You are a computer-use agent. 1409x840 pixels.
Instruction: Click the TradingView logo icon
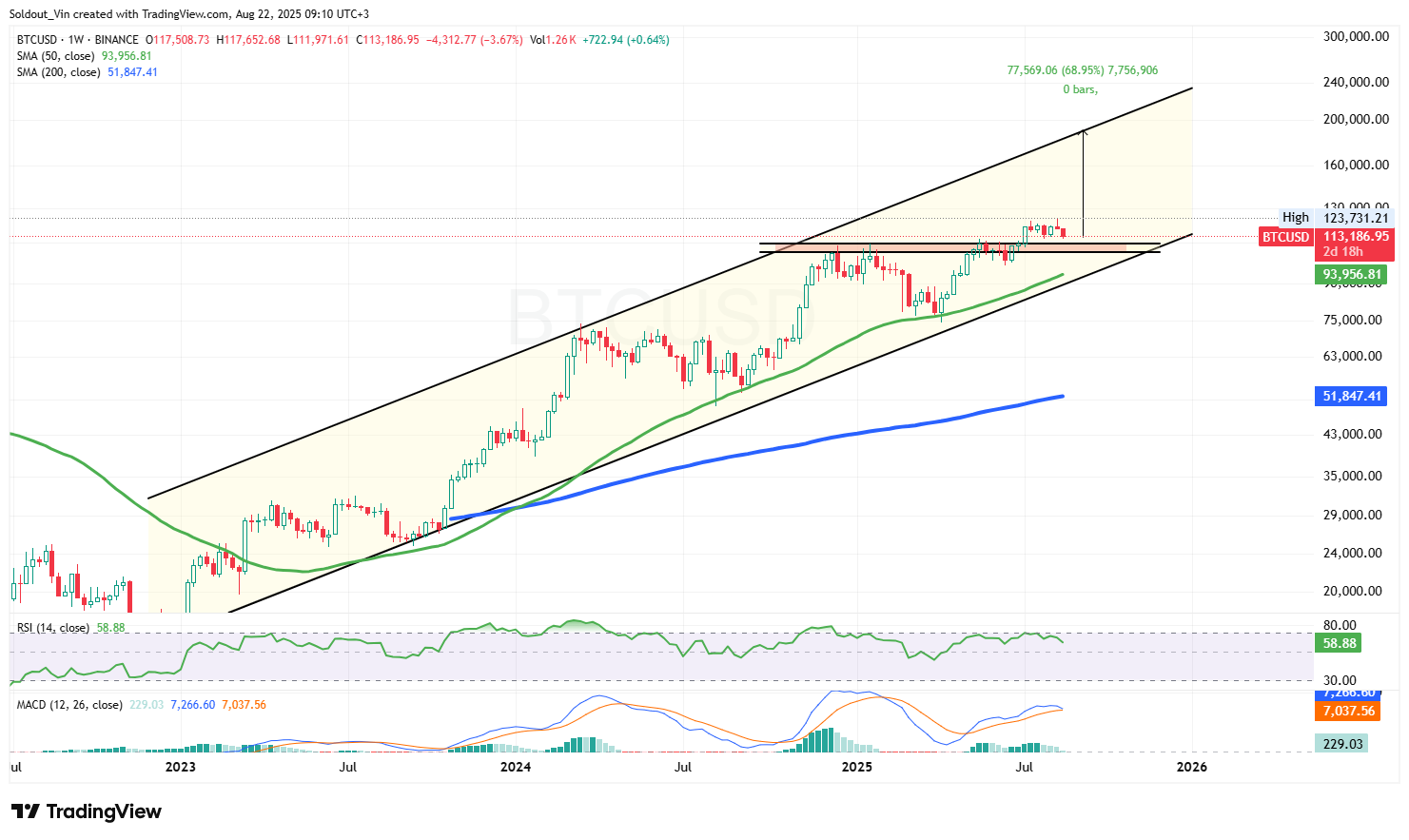[26, 811]
